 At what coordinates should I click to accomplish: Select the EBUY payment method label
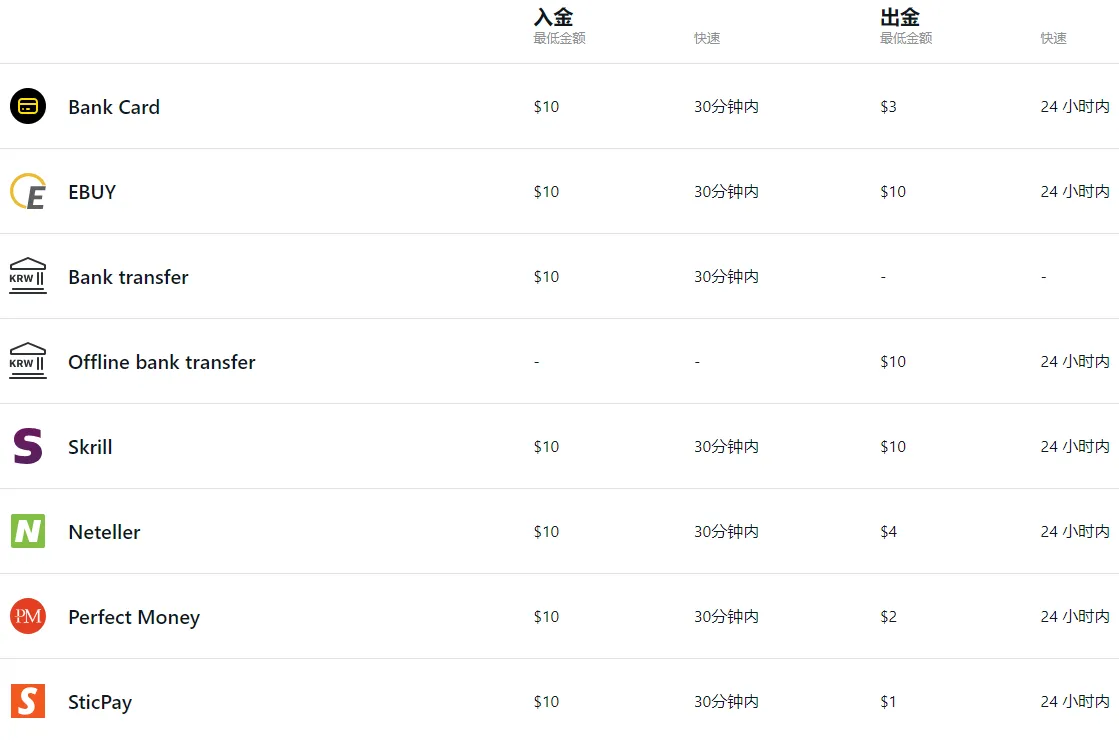92,192
